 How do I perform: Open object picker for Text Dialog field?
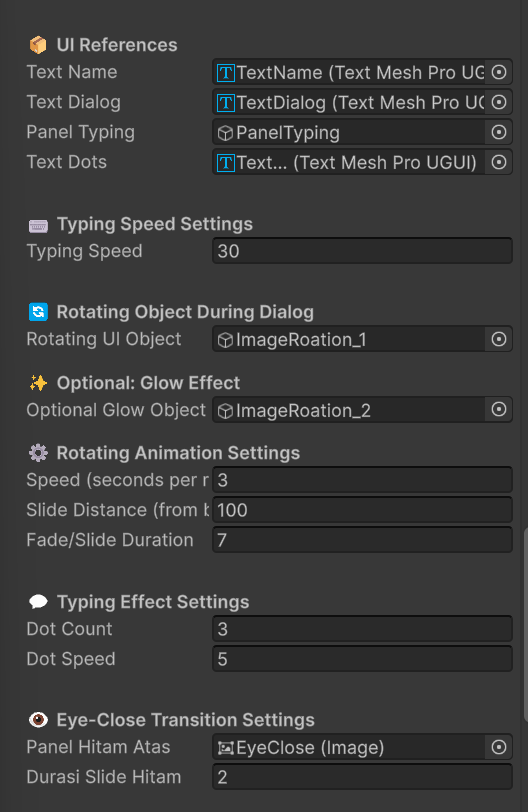pyautogui.click(x=498, y=102)
